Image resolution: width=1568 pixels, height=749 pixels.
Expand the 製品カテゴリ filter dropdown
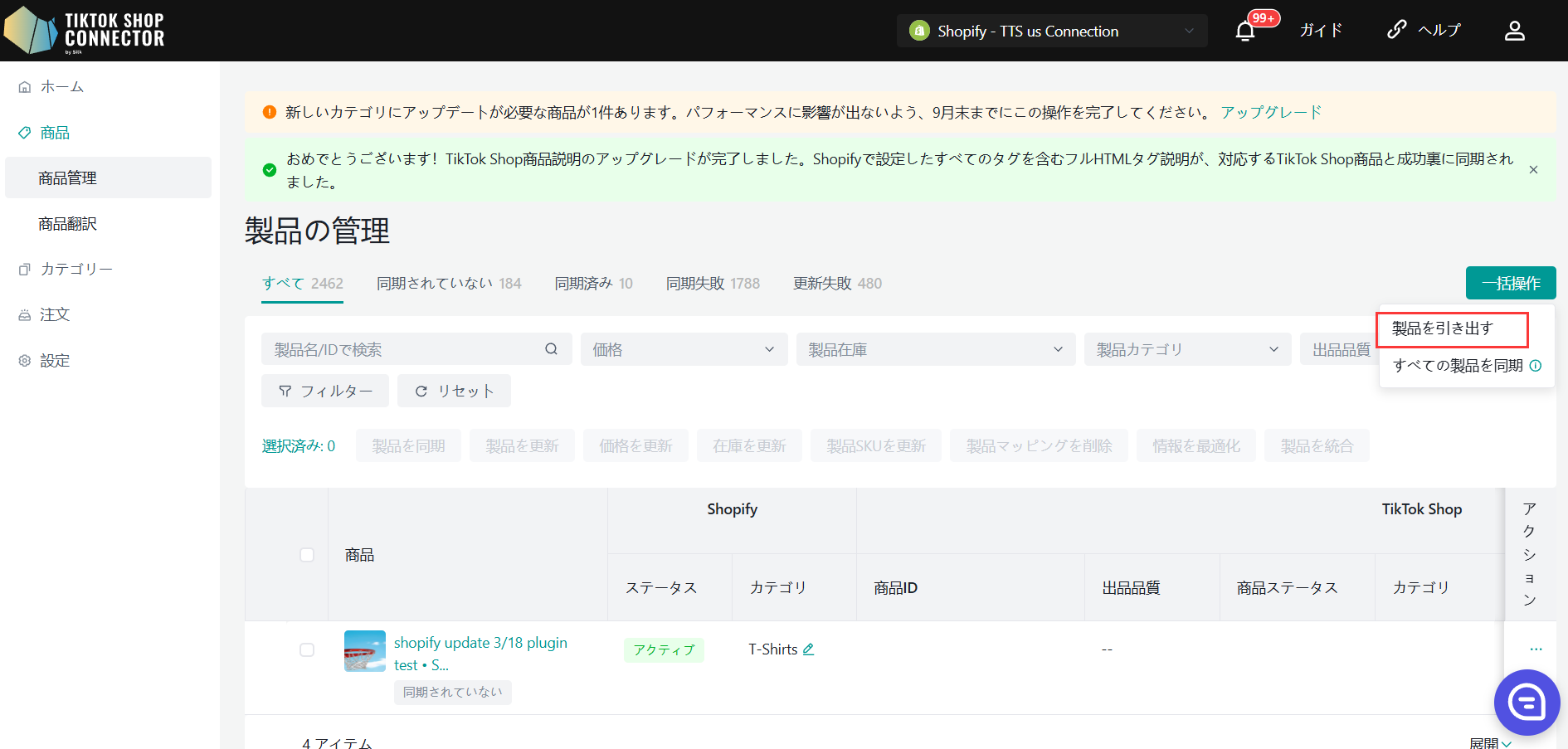[x=1187, y=349]
